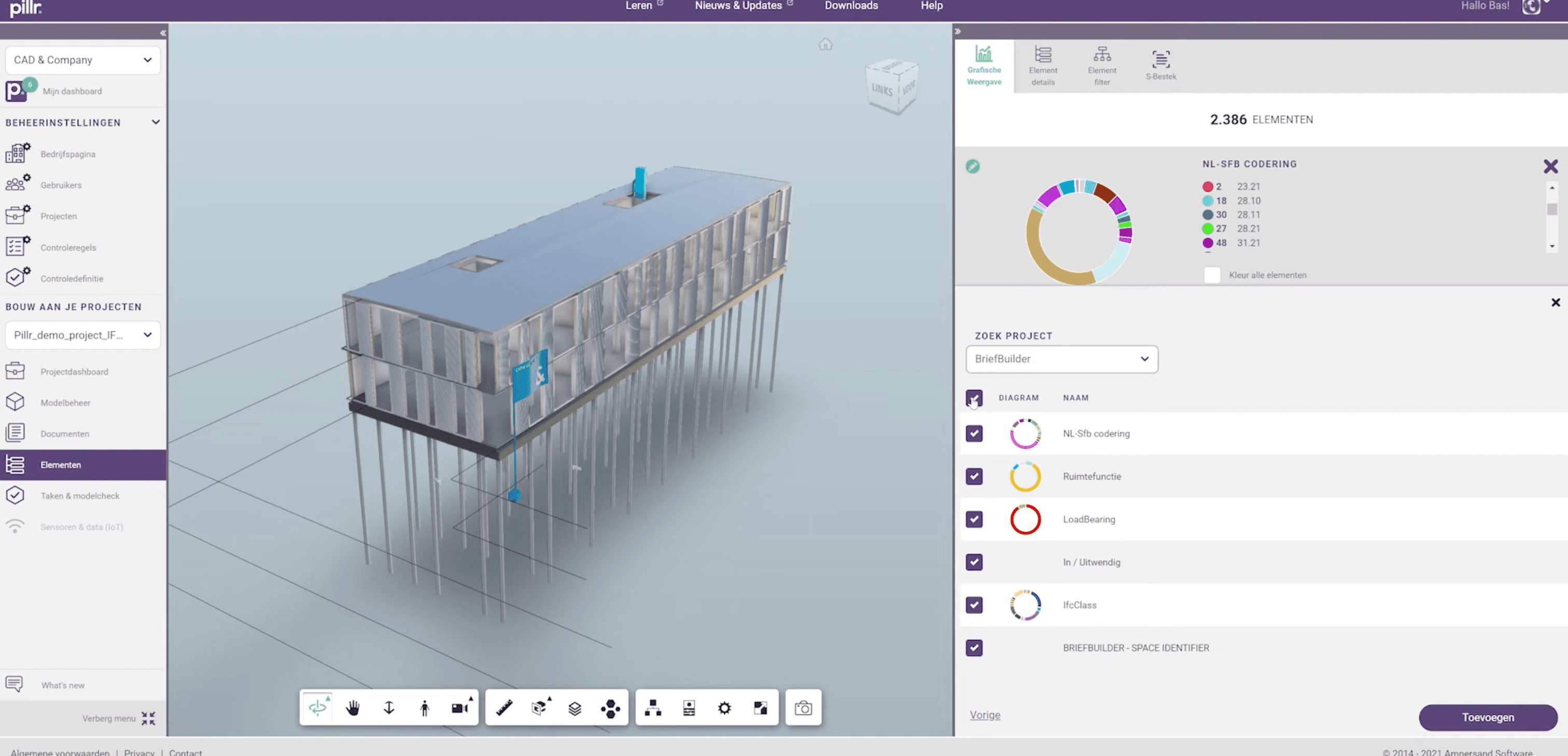Uncheck the Ruimtefunctie checkbox

pos(974,476)
